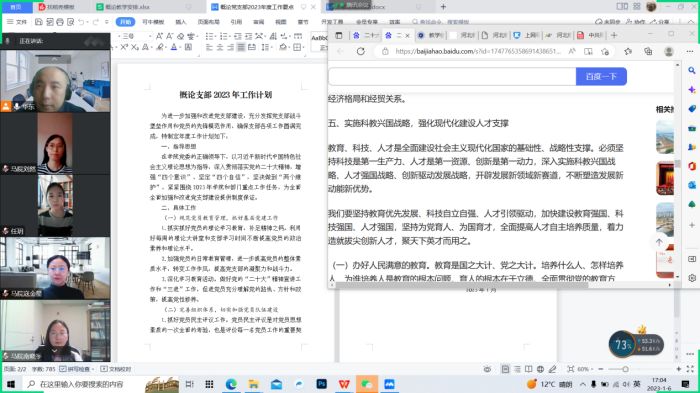Add a new WPS document tab

[x=443, y=7]
